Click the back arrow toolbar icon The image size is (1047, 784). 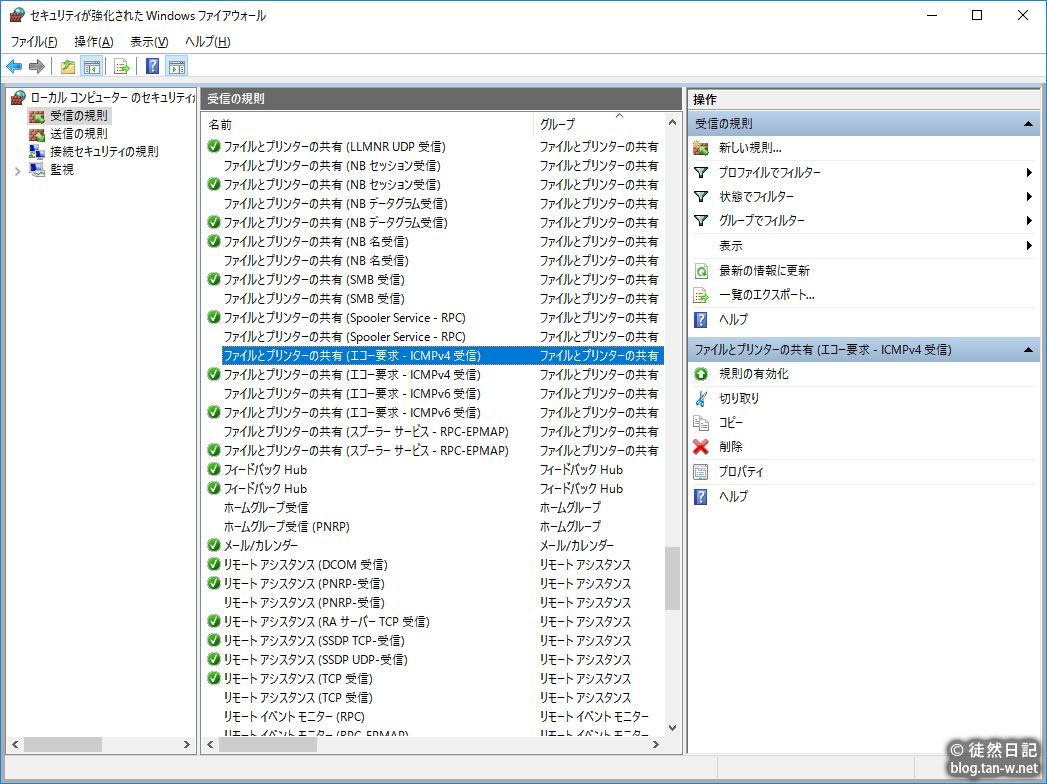[x=14, y=67]
